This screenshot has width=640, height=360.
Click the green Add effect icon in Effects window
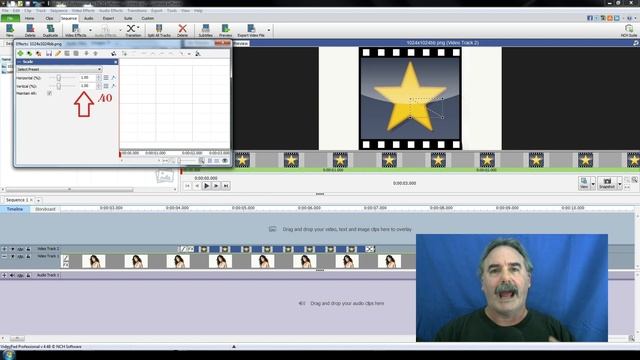(x=20, y=53)
